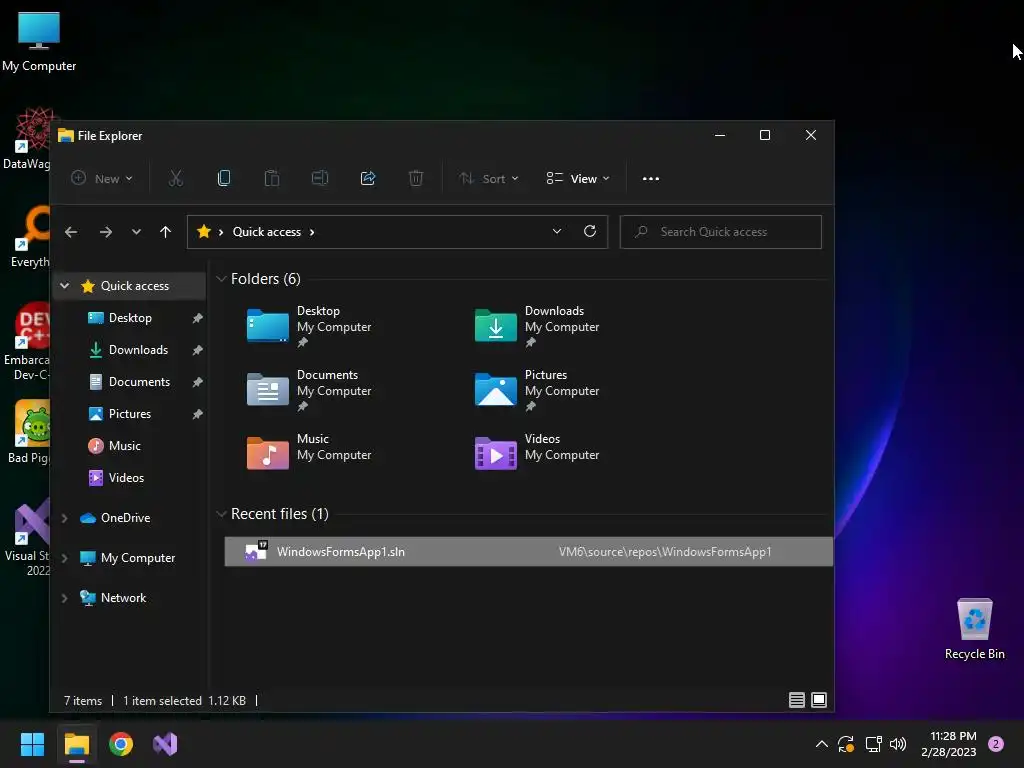This screenshot has height=768, width=1024.
Task: Select the Recycle Bin desktop icon
Action: (974, 628)
